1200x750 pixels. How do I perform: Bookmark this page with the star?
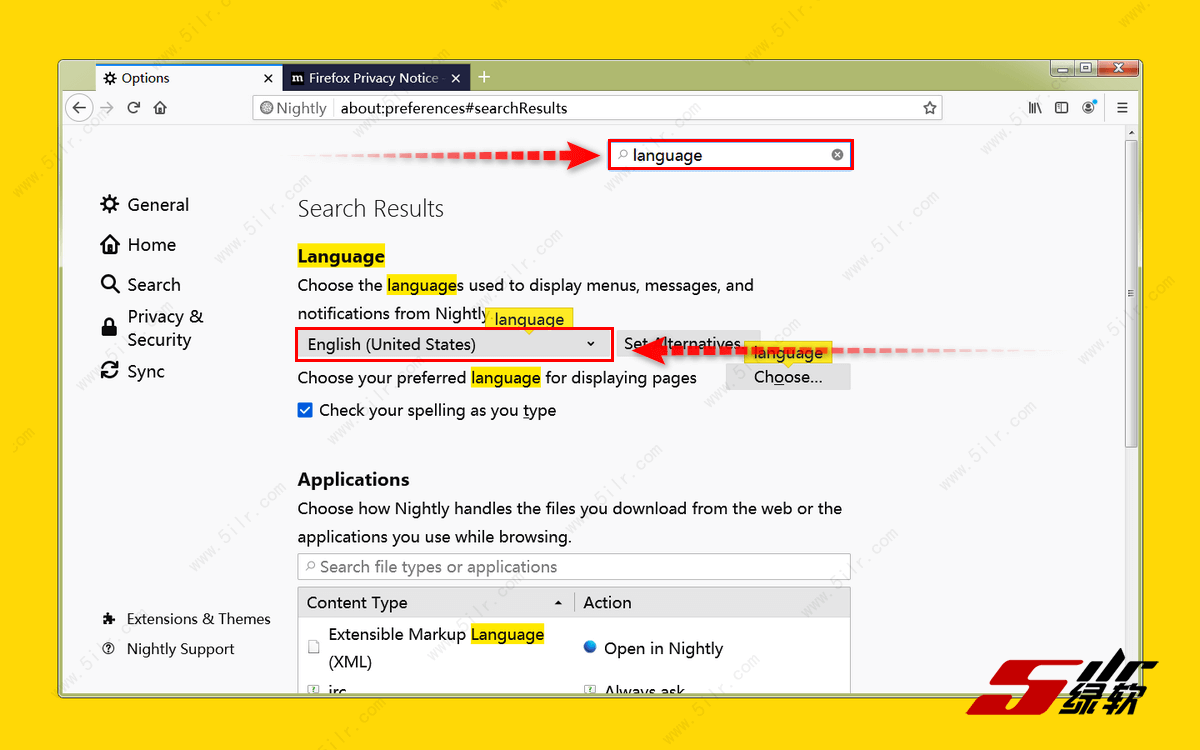pos(929,108)
